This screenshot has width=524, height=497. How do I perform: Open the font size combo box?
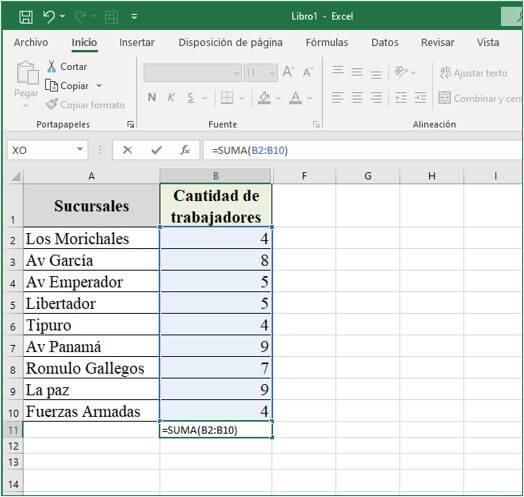[260, 73]
